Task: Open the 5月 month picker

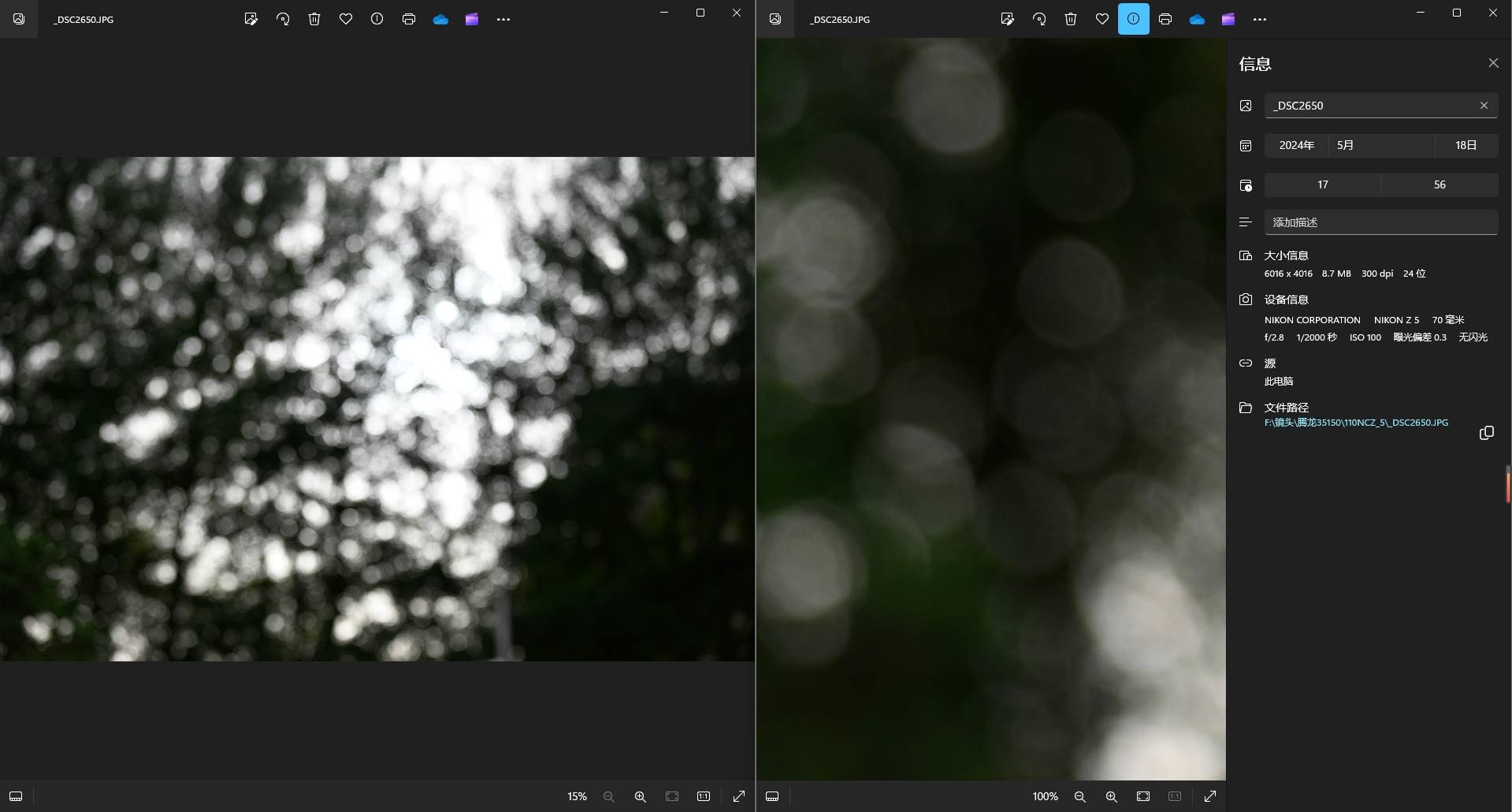Action: click(x=1380, y=145)
